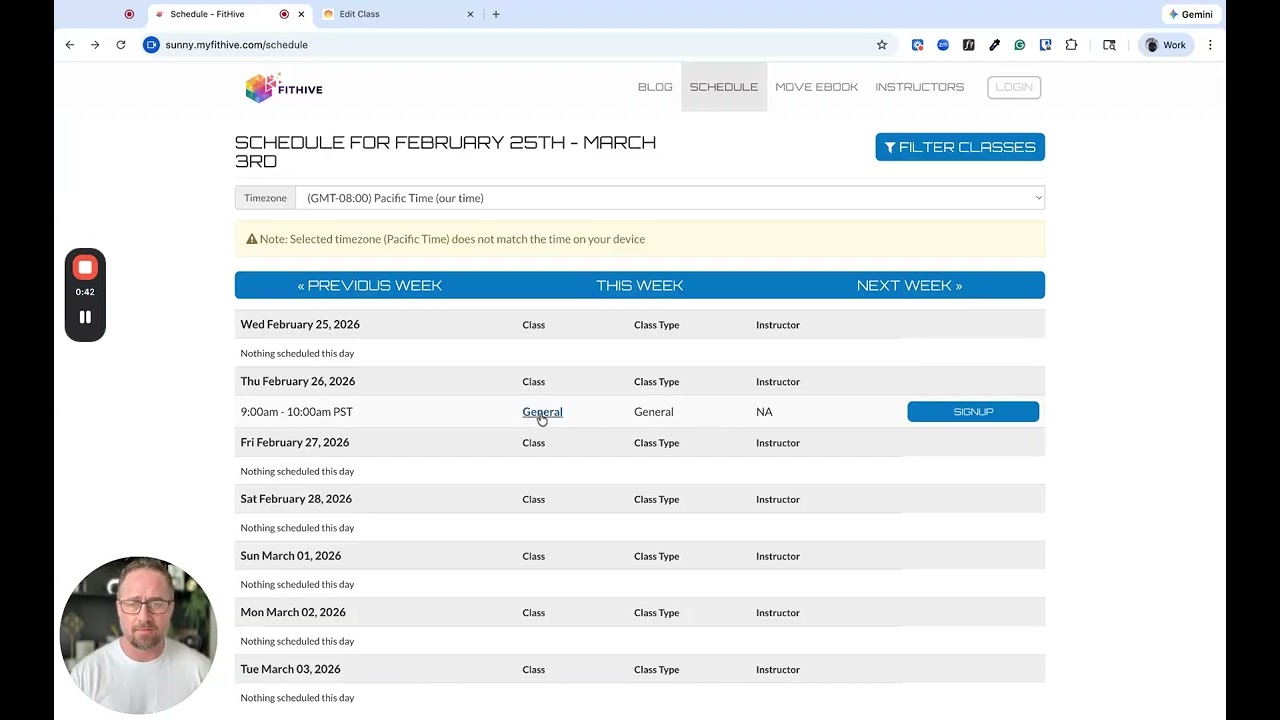Click the FitHive logo
1280x720 pixels.
pyautogui.click(x=284, y=88)
